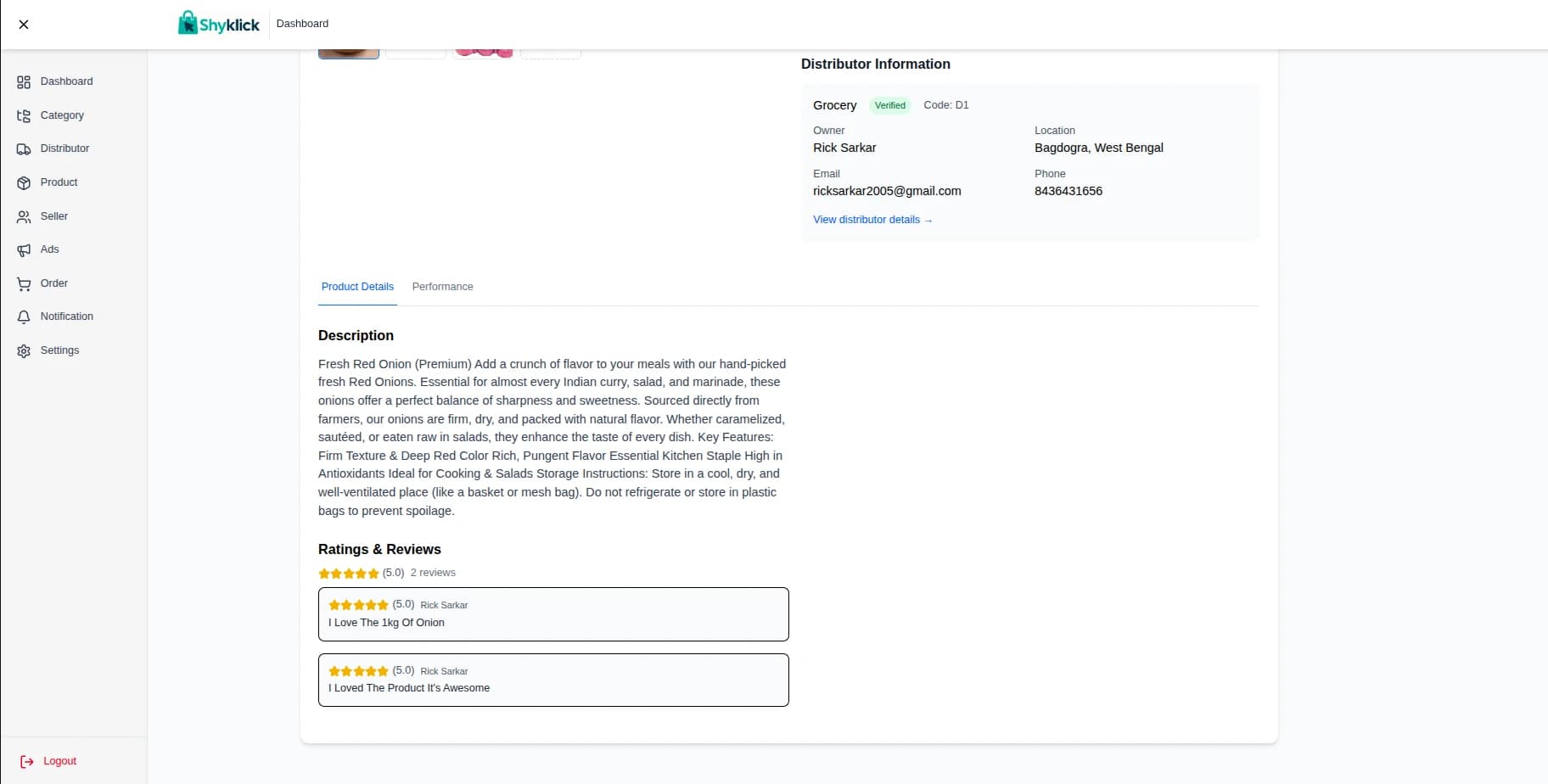Click the Category tree icon in sidebar
Image resolution: width=1548 pixels, height=784 pixels.
pos(24,115)
